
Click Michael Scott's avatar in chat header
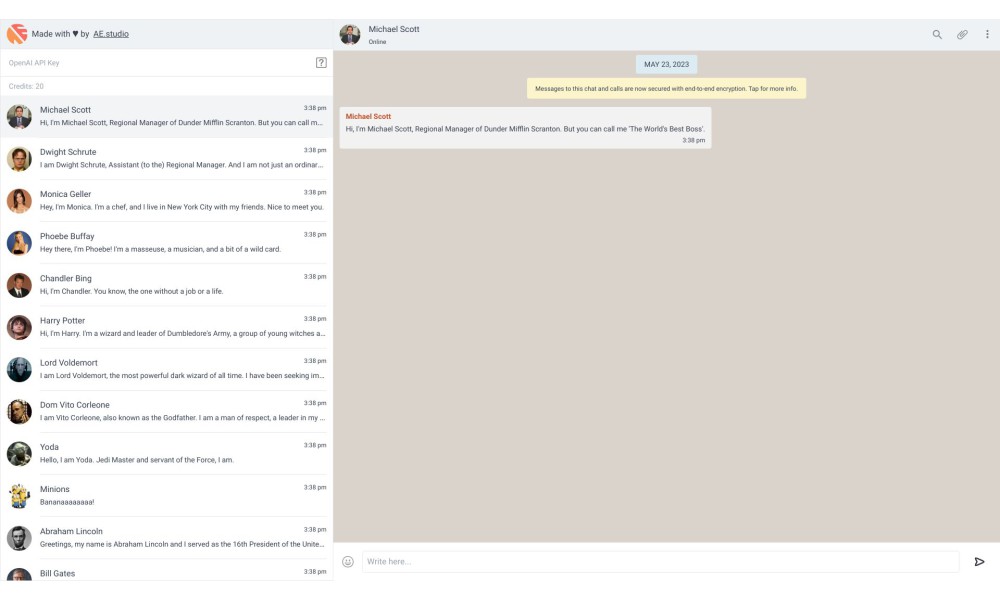click(x=350, y=34)
